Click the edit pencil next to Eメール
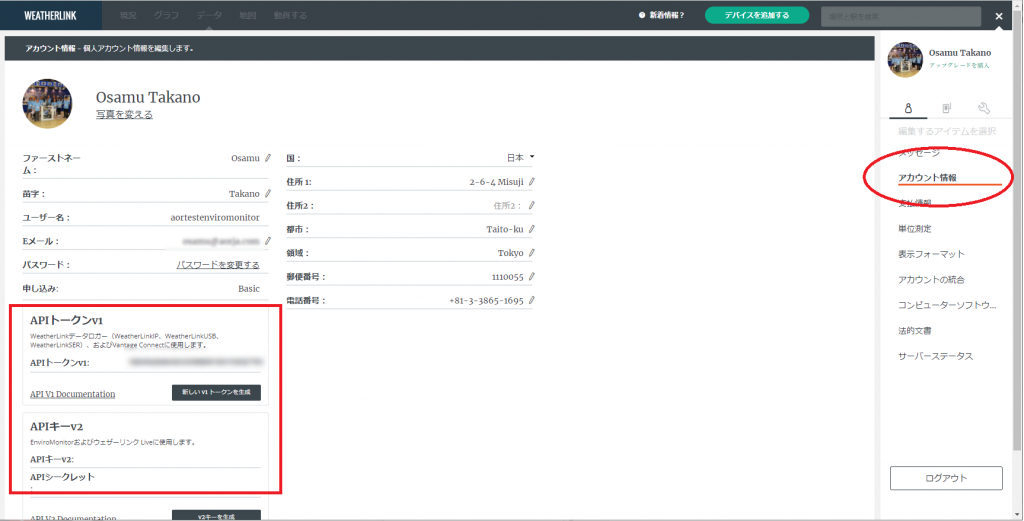Screen dimensions: 1024x521 coord(268,241)
